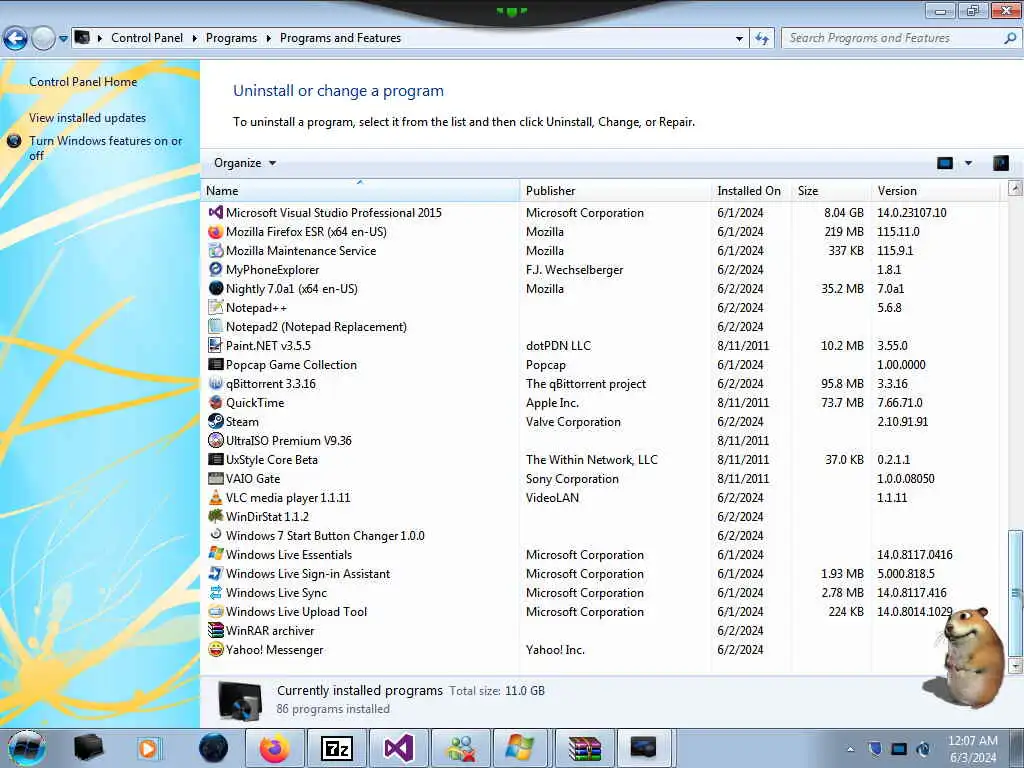Open Visual Studio from the taskbar
1024x768 pixels.
(398, 748)
